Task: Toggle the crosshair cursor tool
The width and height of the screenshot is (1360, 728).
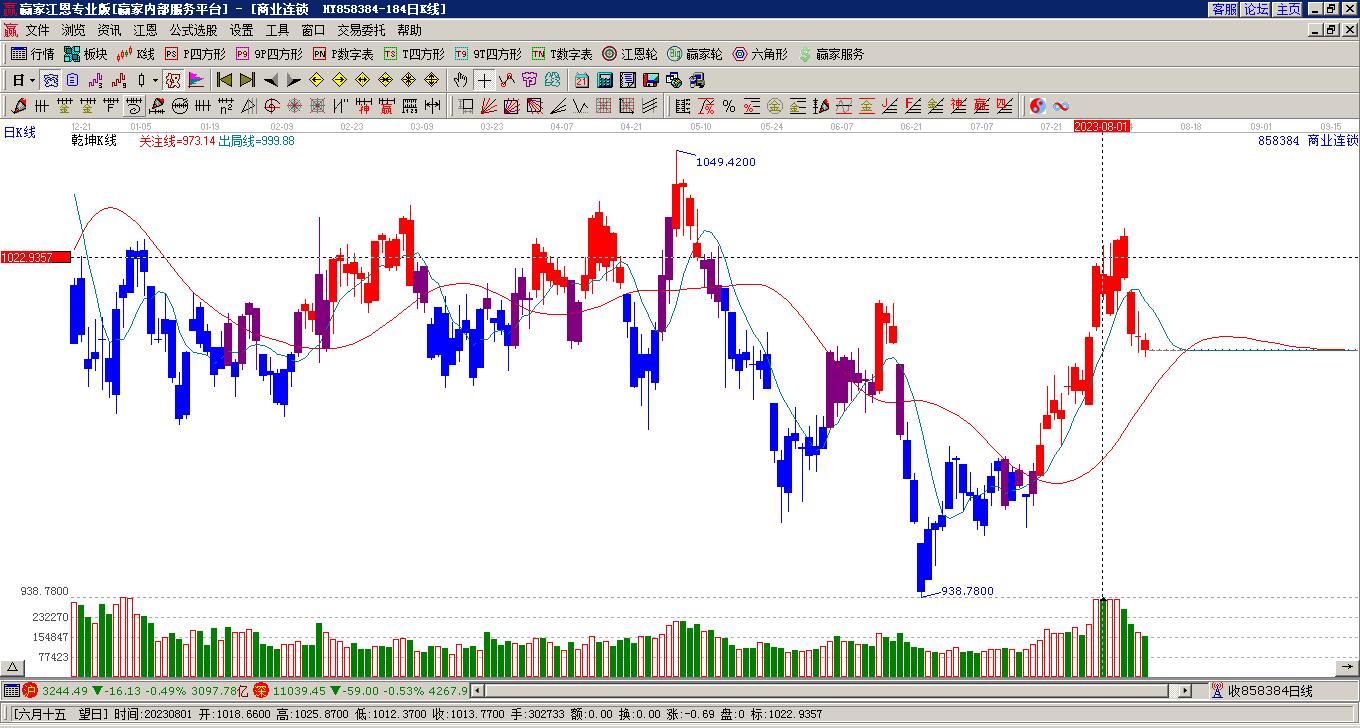Action: (x=484, y=80)
